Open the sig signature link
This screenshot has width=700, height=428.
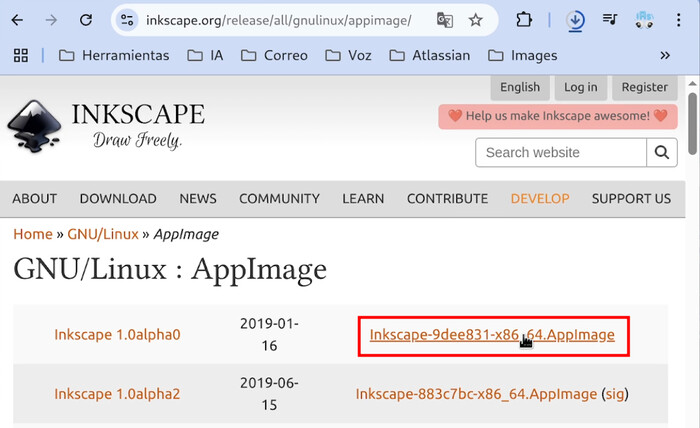point(615,394)
